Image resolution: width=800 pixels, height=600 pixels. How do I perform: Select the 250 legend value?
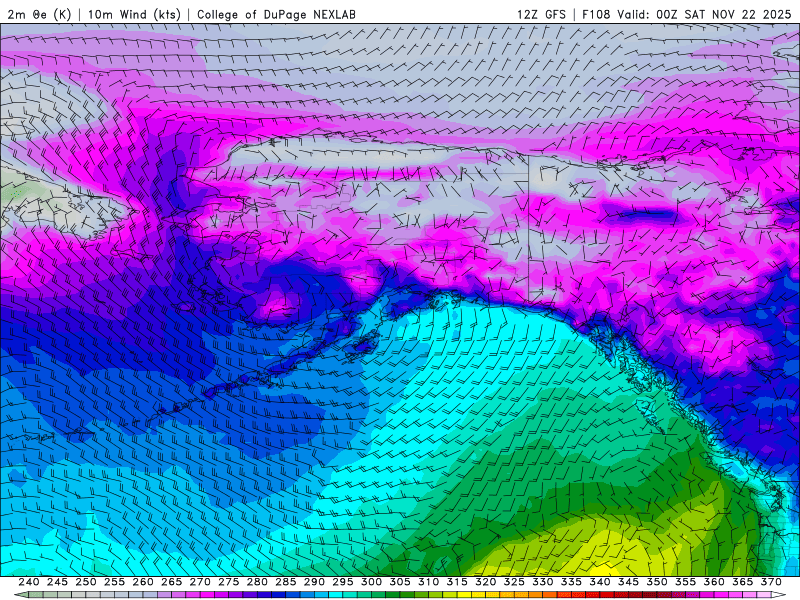[x=86, y=582]
